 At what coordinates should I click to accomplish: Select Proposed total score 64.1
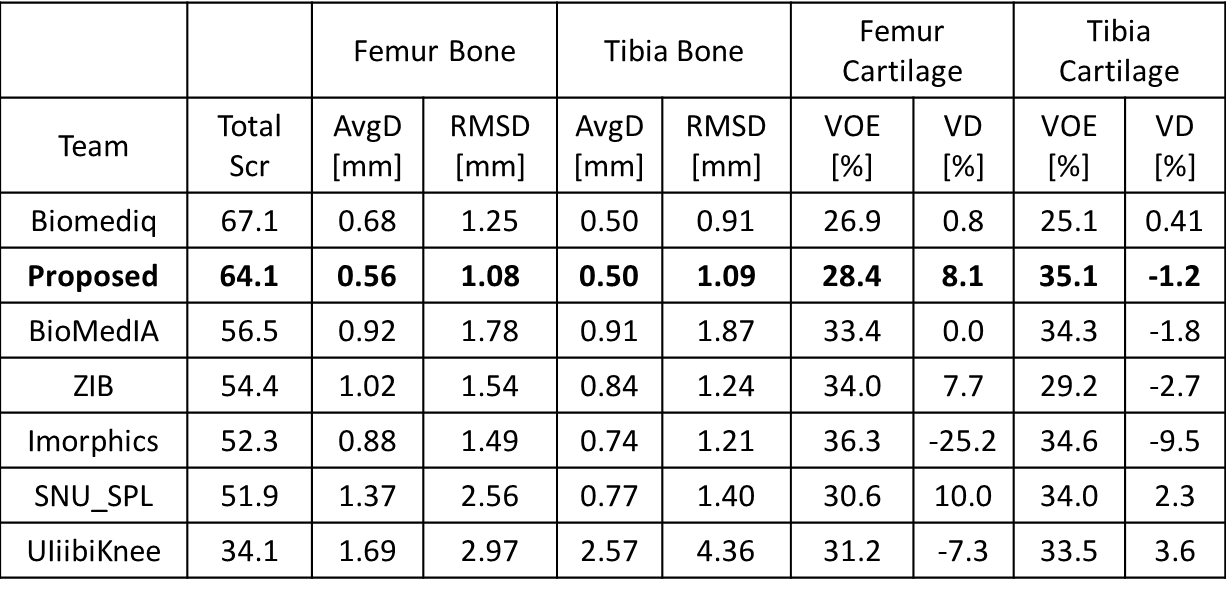pos(249,276)
